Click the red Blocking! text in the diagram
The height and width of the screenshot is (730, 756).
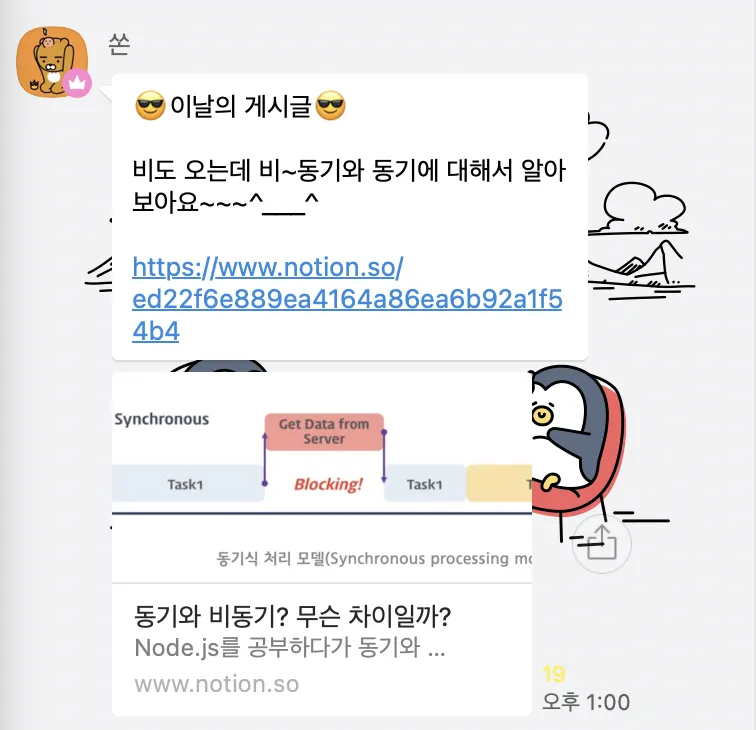coord(328,484)
